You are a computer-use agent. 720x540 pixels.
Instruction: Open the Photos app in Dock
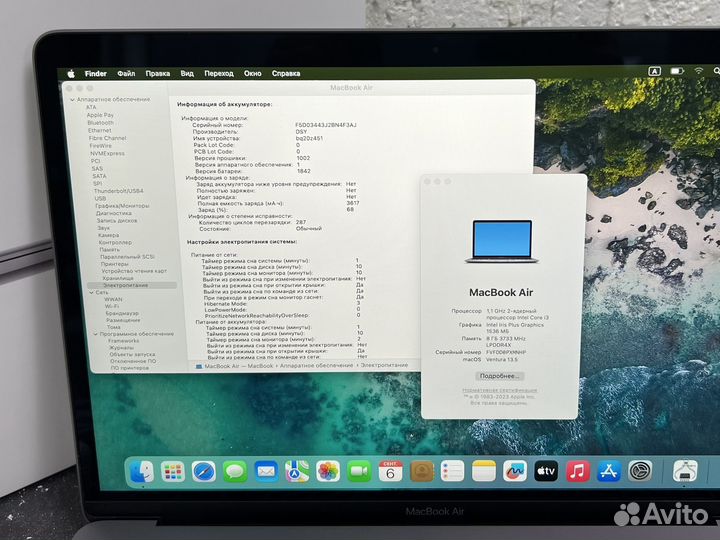coord(328,472)
